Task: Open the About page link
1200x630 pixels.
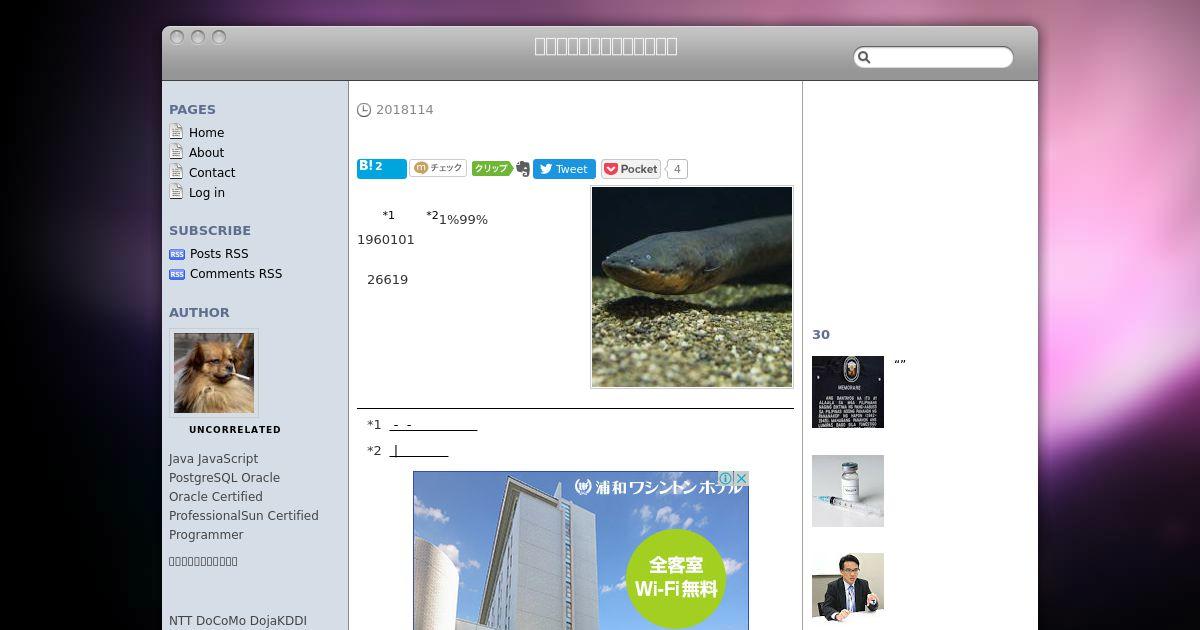Action: click(206, 152)
